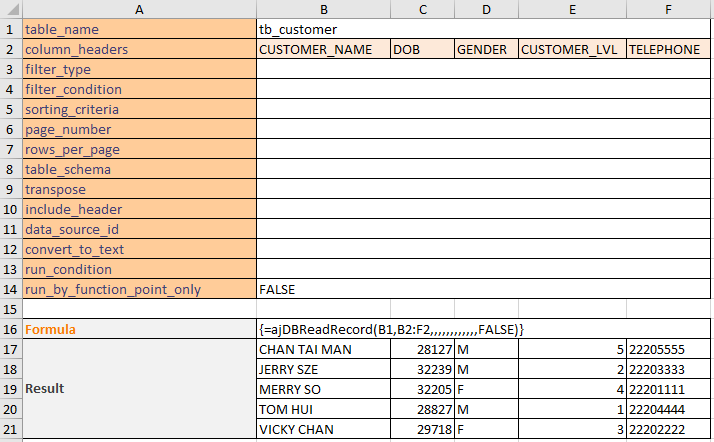Select the cell containing 32239
The height and width of the screenshot is (442, 714).
click(423, 369)
